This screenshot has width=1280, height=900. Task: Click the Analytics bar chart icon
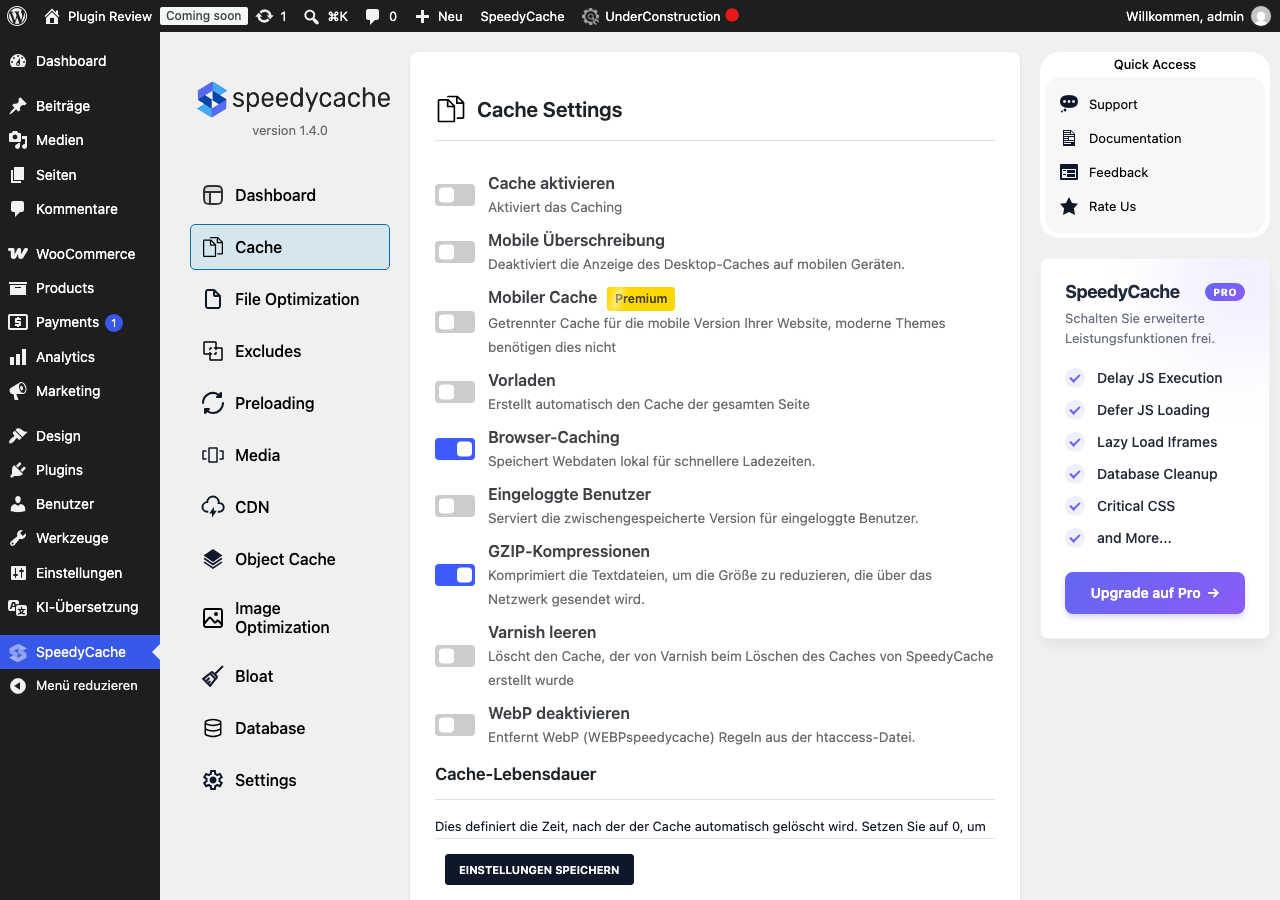(x=18, y=357)
